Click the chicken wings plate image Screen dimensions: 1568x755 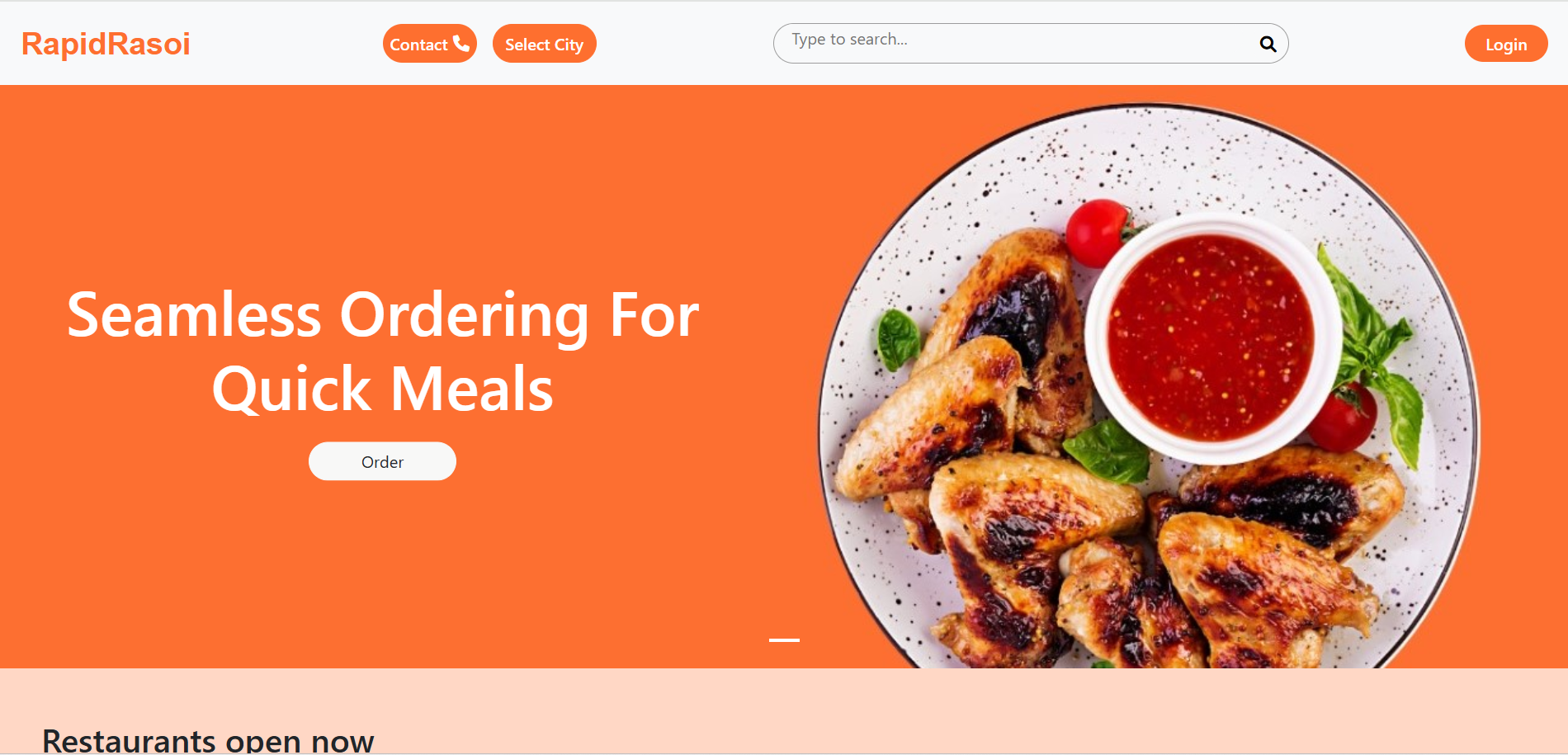pos(1149,385)
